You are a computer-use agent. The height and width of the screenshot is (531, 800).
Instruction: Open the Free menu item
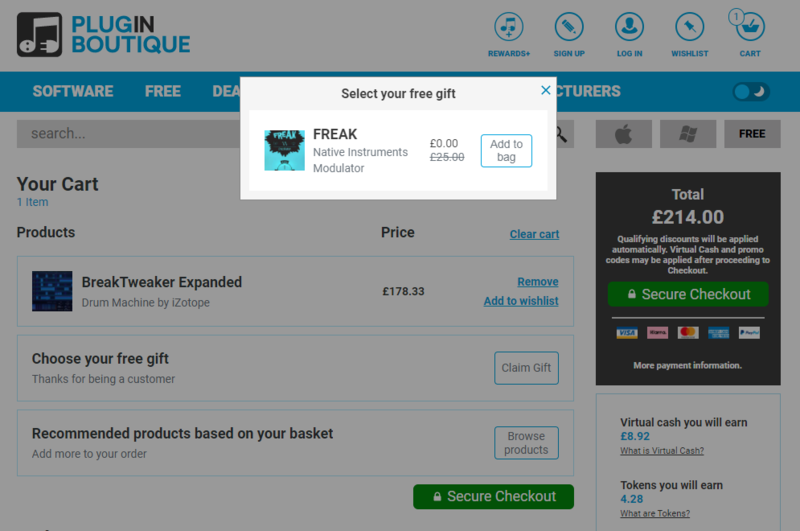(163, 91)
